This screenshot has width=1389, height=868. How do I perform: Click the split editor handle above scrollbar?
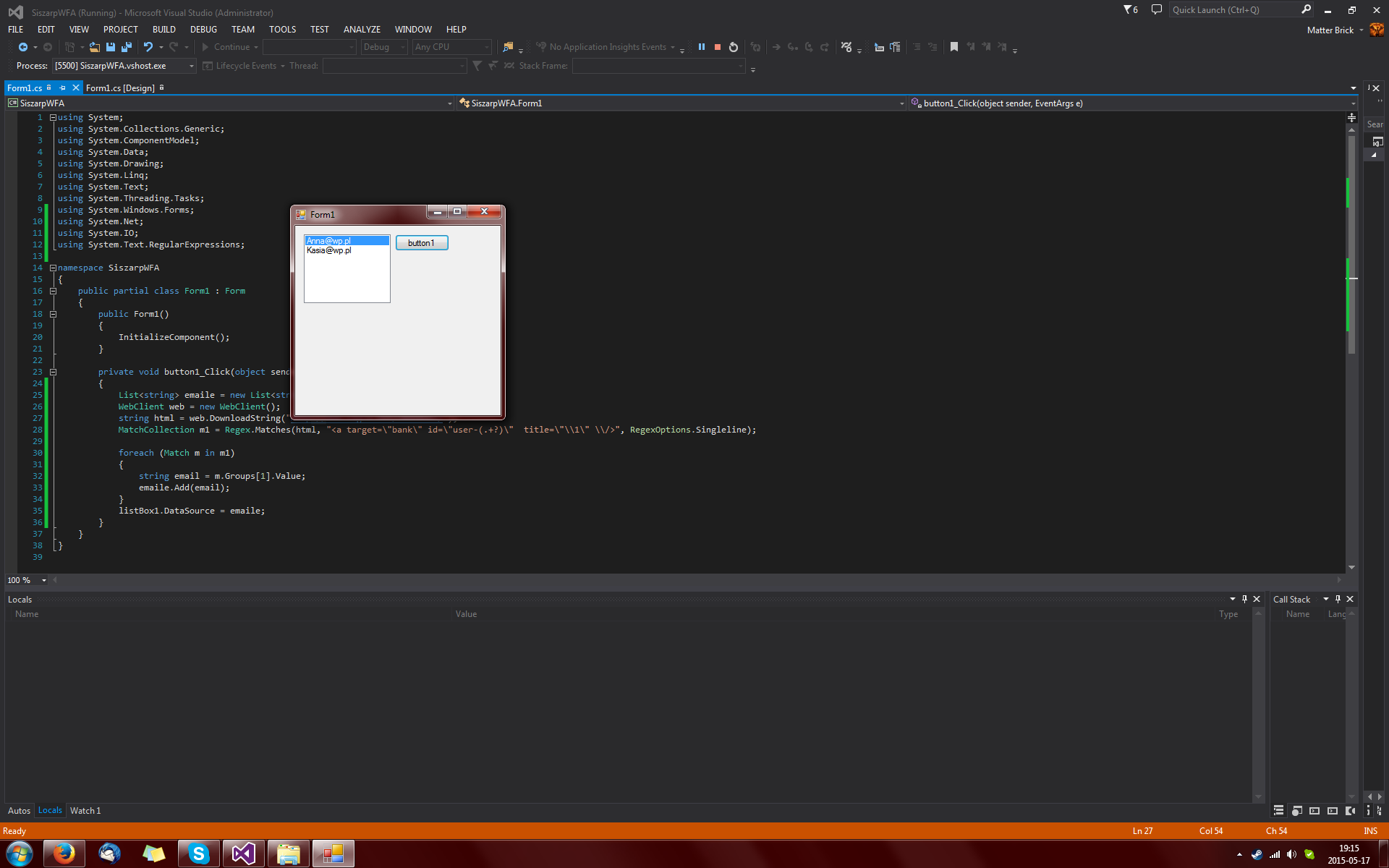click(1351, 117)
